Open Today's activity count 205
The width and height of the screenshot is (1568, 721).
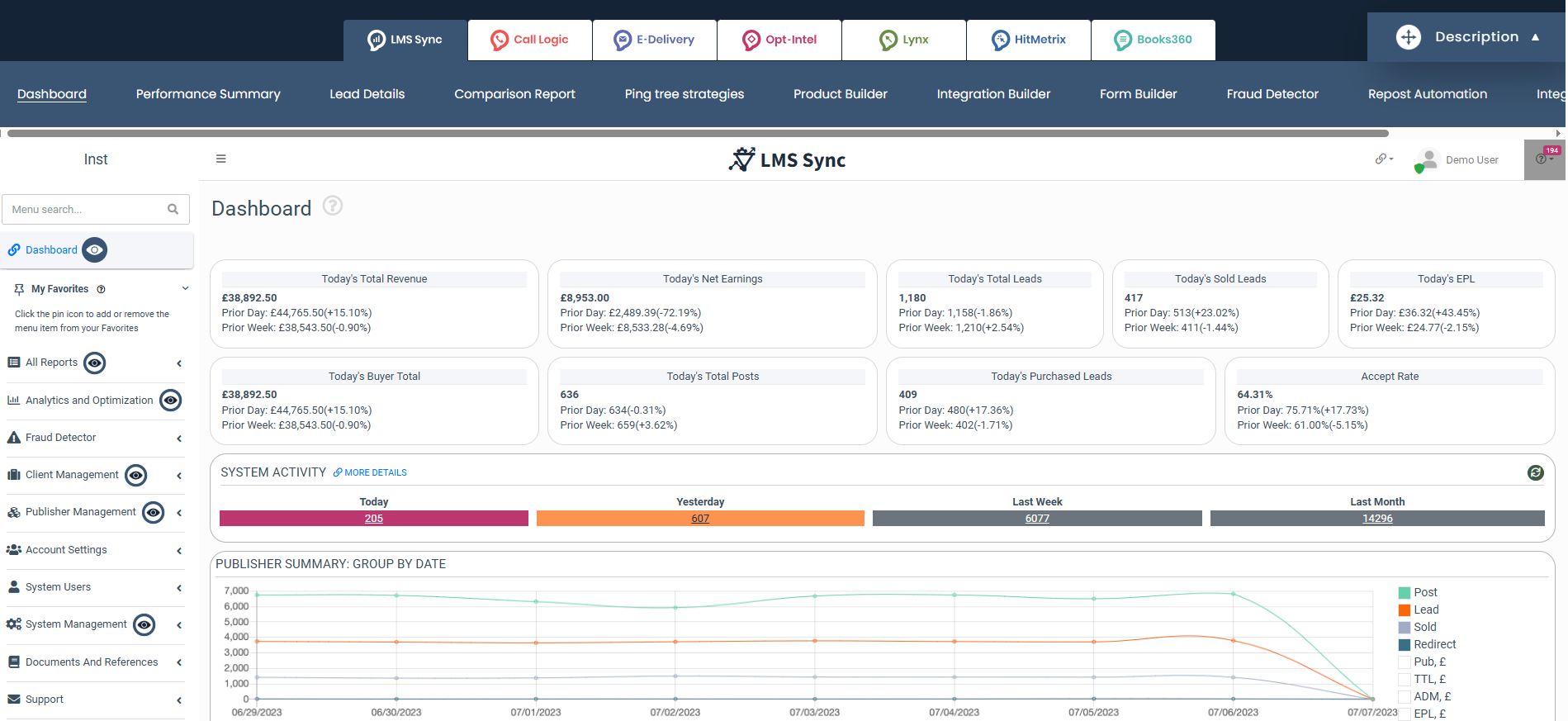(374, 519)
